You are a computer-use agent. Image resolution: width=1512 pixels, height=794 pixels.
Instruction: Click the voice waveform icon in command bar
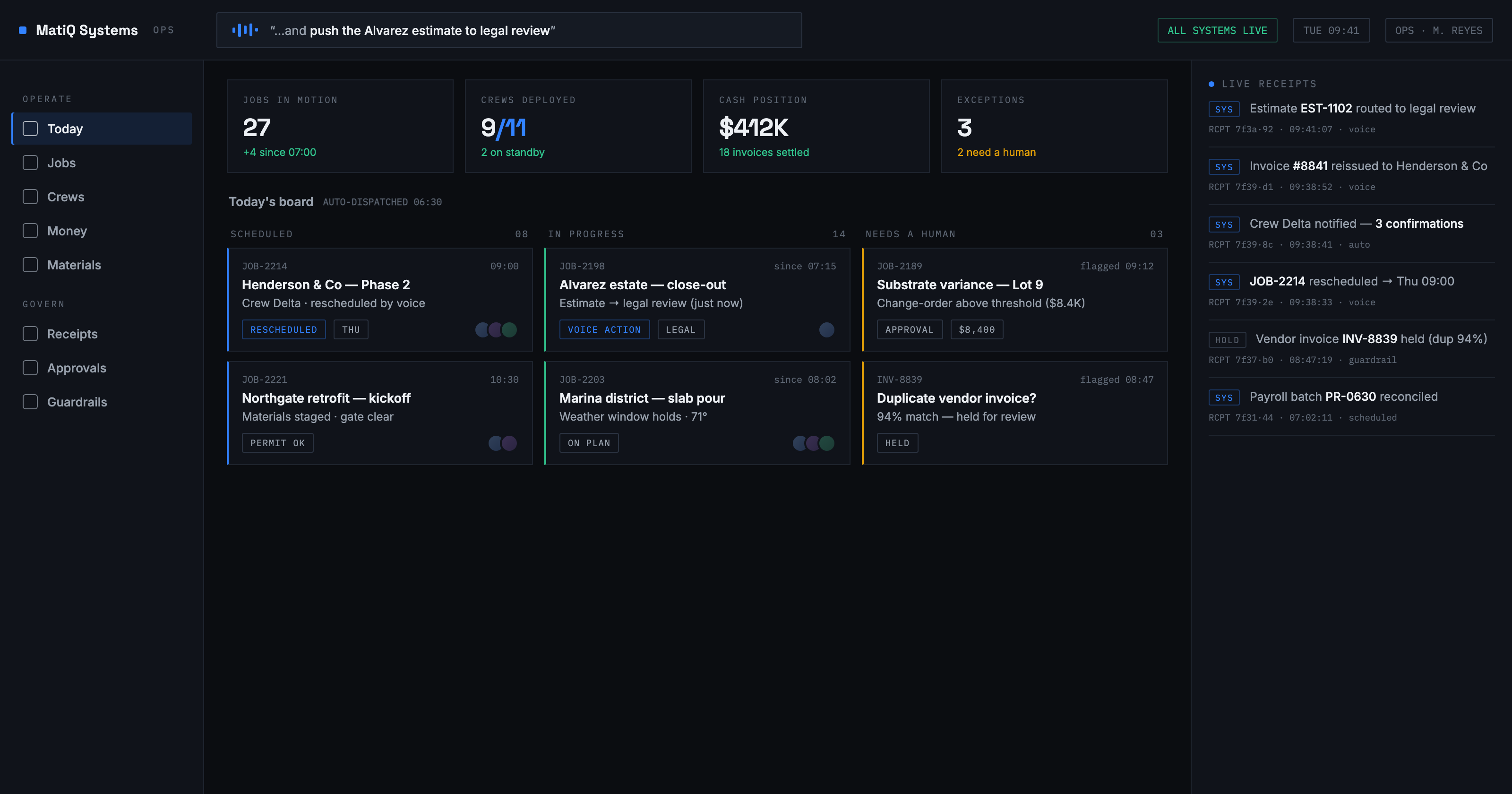click(245, 30)
